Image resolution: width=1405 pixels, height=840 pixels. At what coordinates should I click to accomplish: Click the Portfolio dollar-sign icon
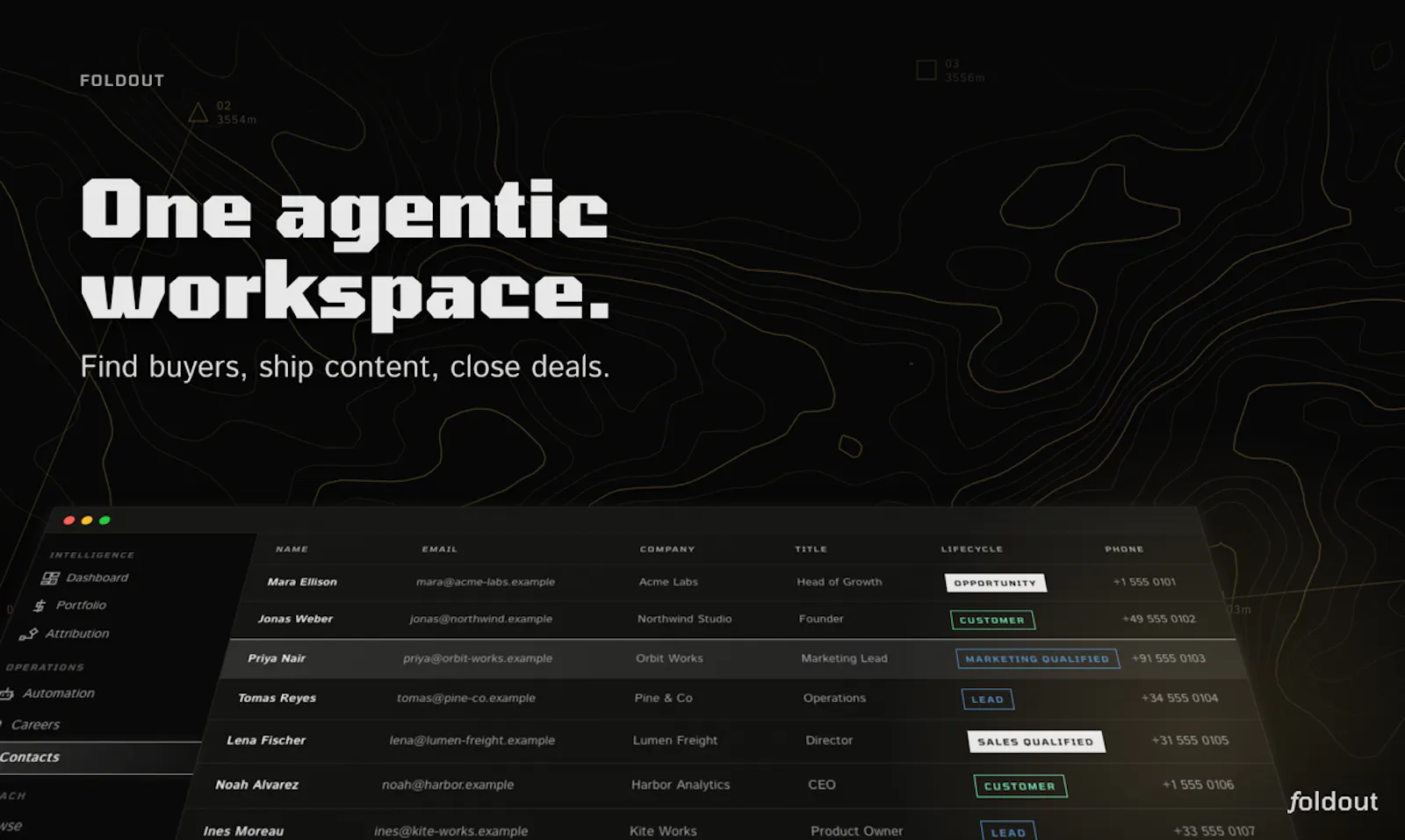coord(40,606)
